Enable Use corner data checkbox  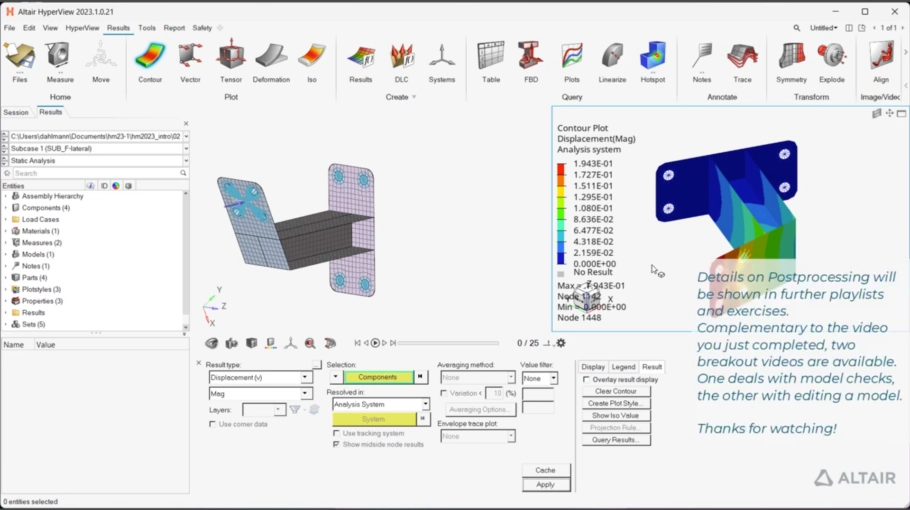[x=212, y=424]
